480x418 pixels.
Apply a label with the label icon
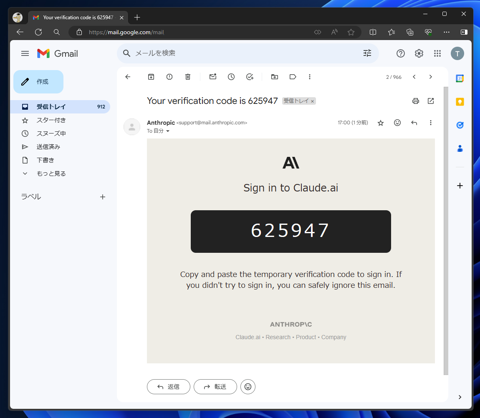(x=293, y=77)
